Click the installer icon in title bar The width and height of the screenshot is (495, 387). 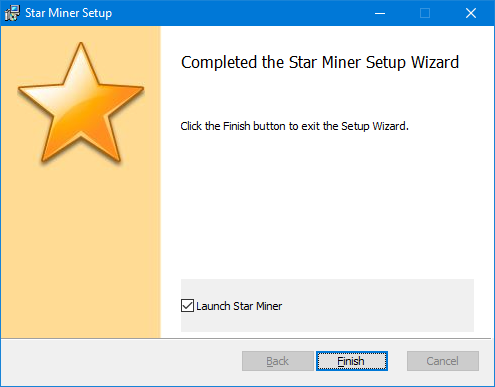tap(12, 13)
